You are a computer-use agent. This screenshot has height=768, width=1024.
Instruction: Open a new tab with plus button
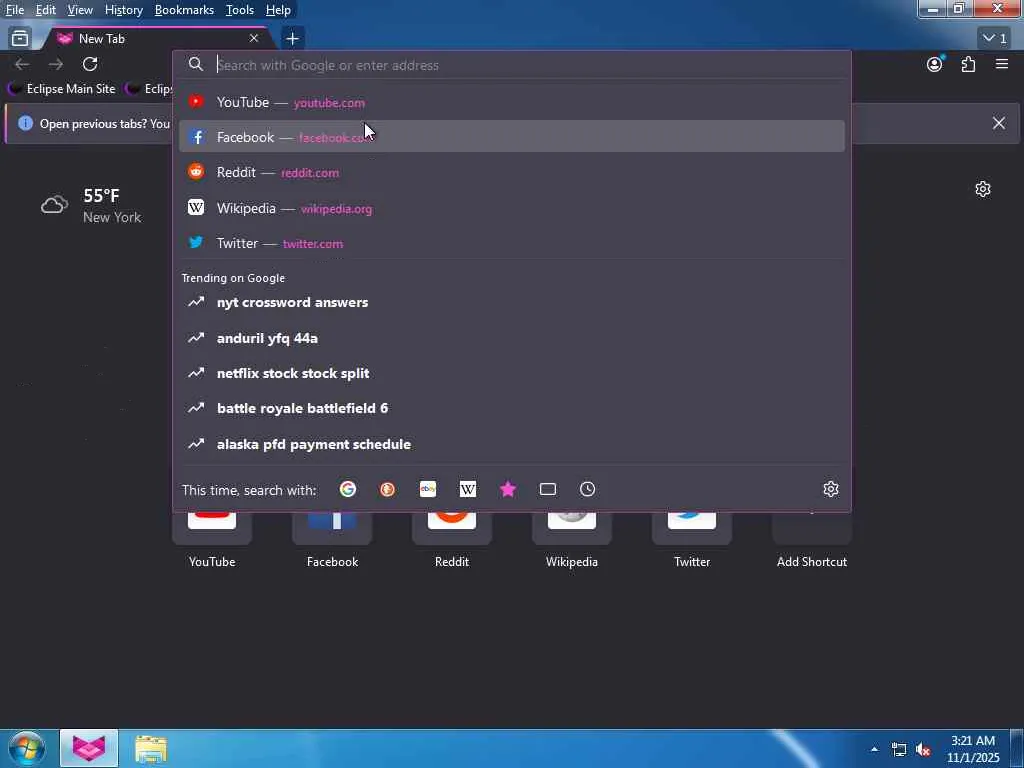coord(293,39)
